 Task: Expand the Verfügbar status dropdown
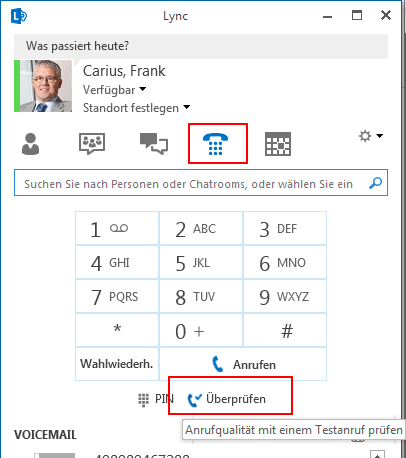tap(143, 89)
